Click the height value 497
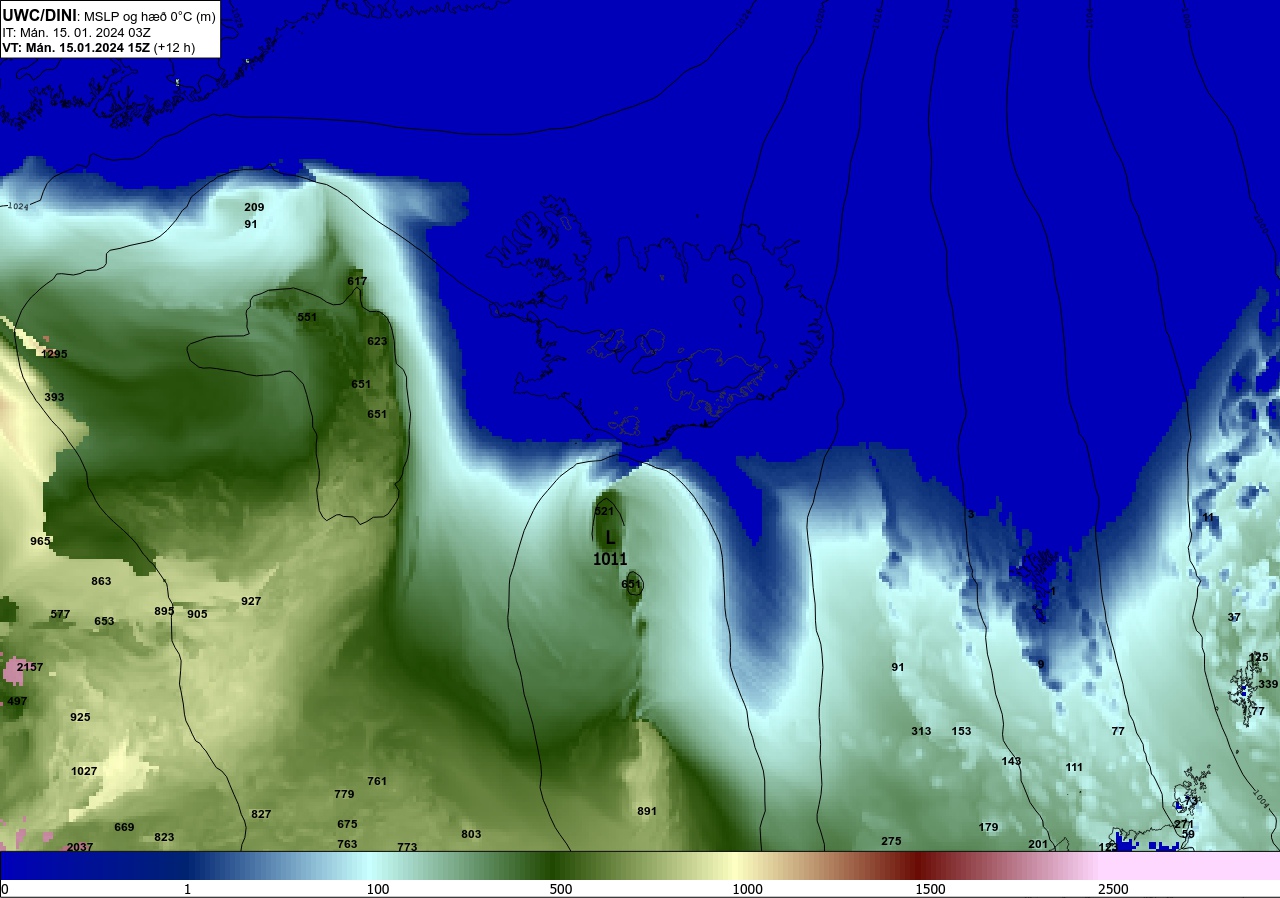The width and height of the screenshot is (1280, 898). tap(17, 701)
